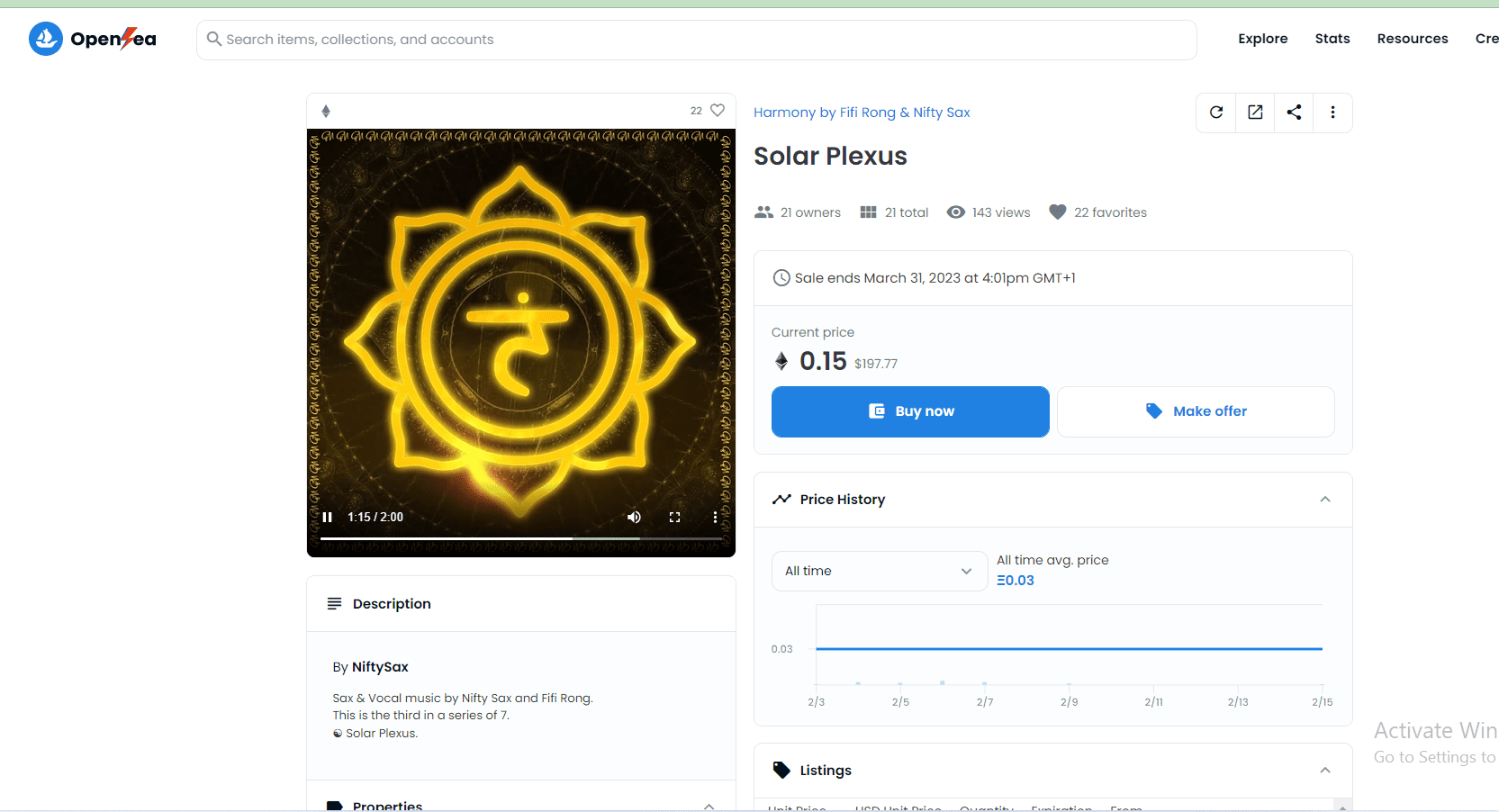Open the video player options menu
This screenshot has height=812, width=1499.
715,517
